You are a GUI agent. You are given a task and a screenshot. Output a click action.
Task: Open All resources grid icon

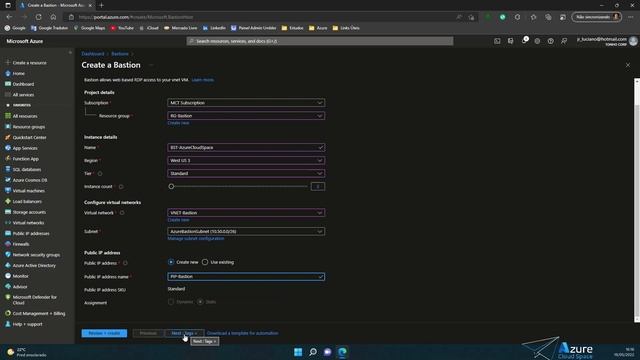(x=8, y=116)
